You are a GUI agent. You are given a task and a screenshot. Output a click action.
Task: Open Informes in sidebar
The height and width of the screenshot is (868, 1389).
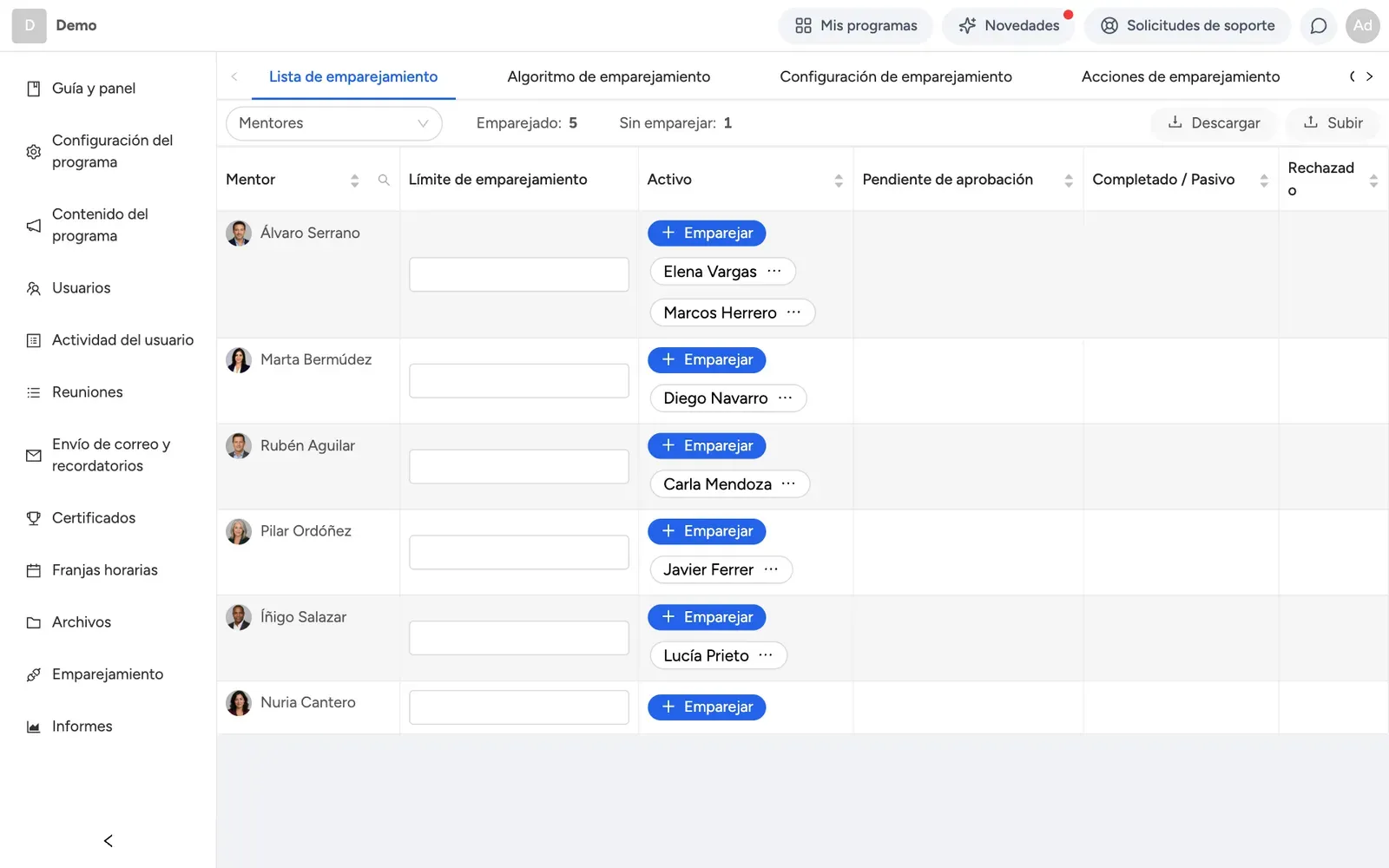point(82,727)
